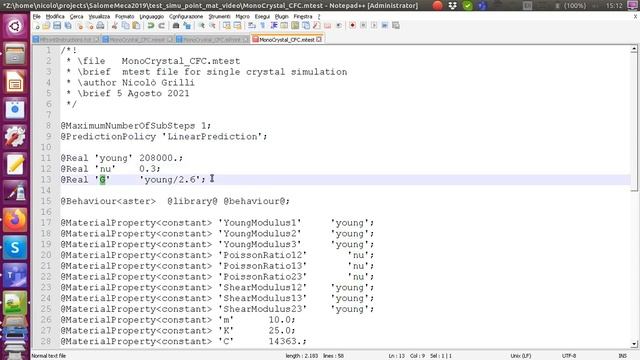640x360 pixels.
Task: Create a new document with New icon
Action: point(38,26)
